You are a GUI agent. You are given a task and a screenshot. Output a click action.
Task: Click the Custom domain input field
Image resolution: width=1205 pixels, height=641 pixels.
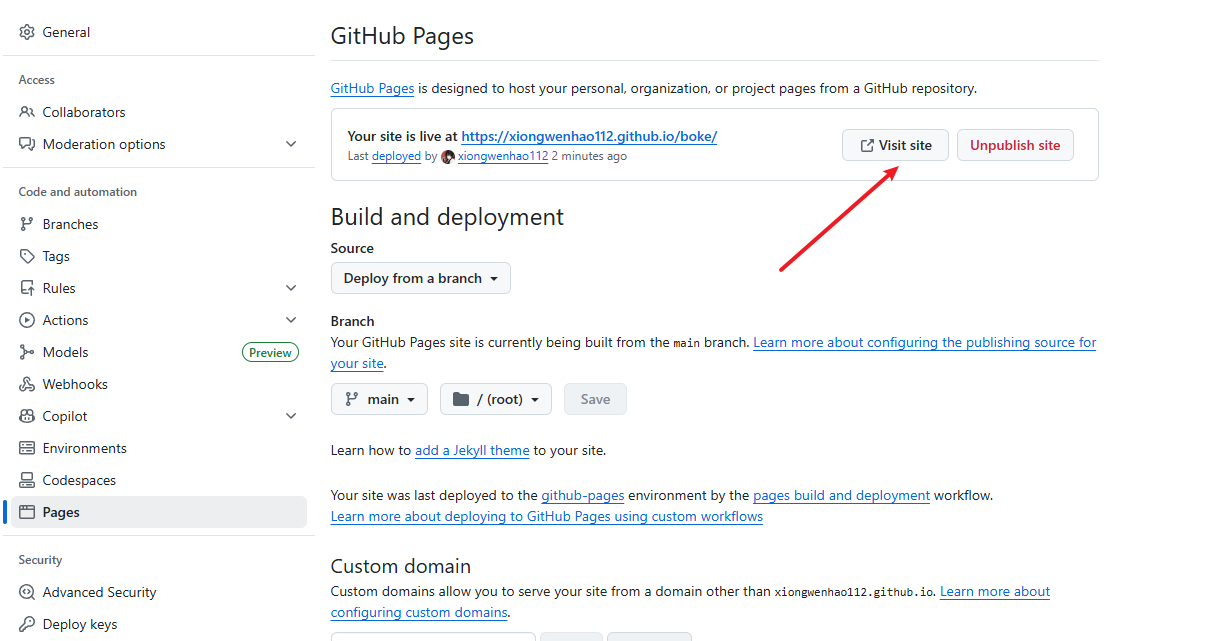click(433, 636)
